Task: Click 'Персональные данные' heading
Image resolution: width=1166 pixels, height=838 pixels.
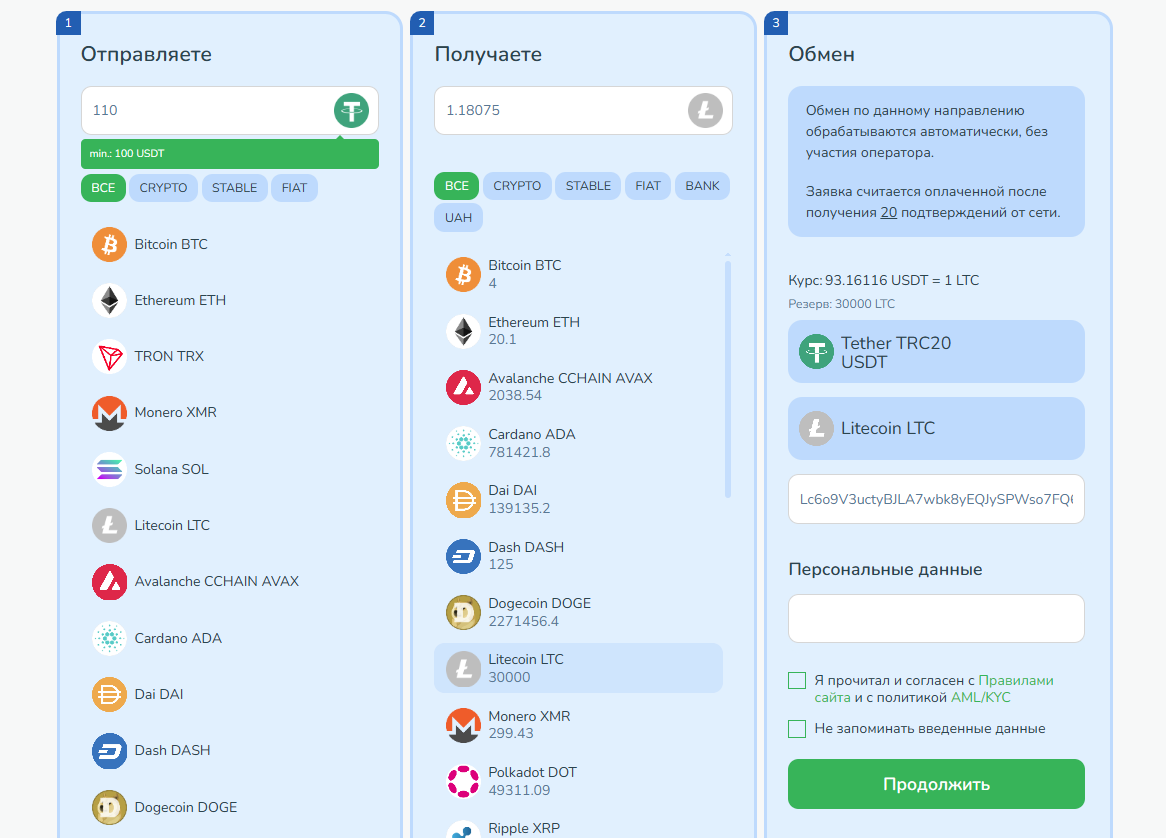Action: [x=886, y=570]
